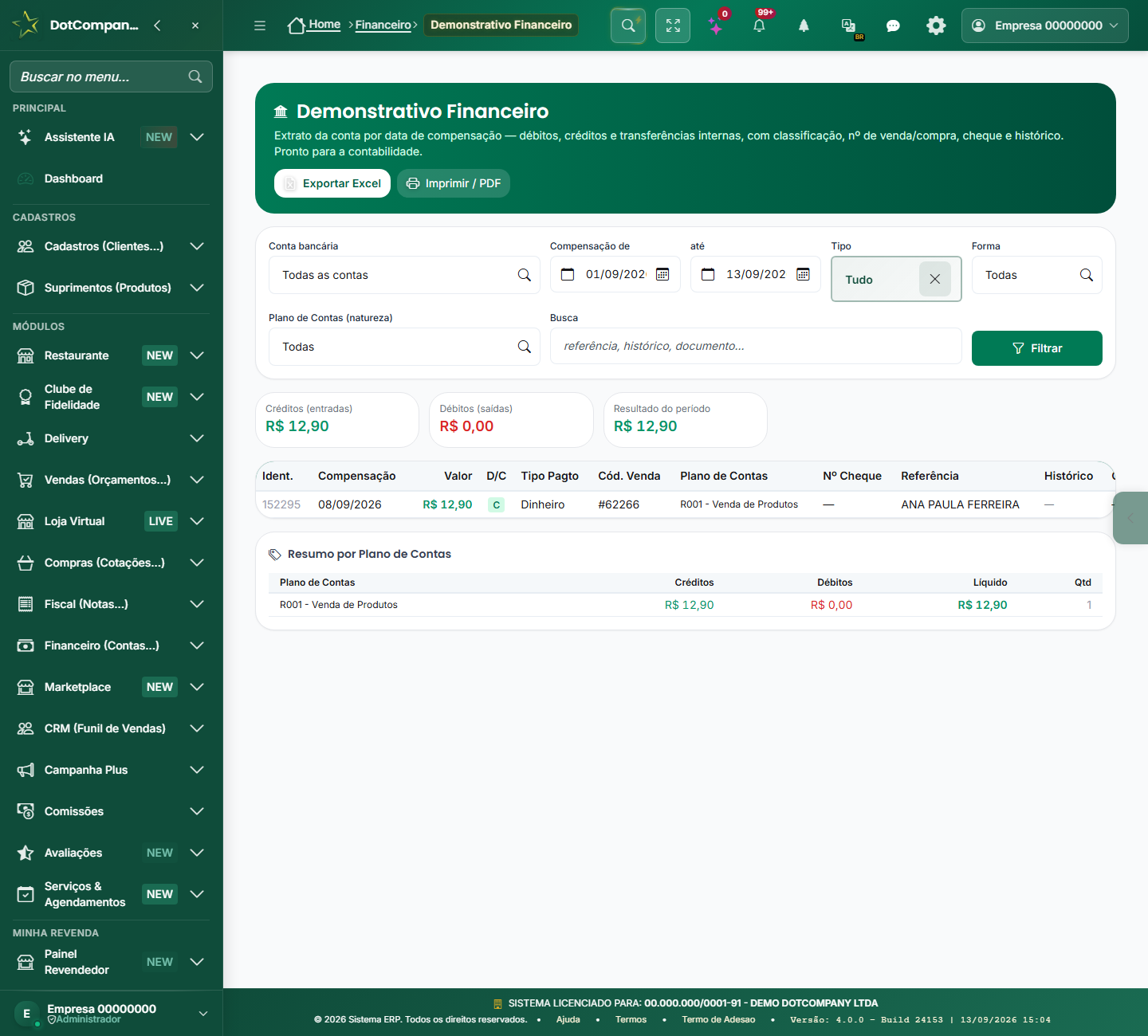Open the language translate BR icon
The height and width of the screenshot is (1036, 1148).
coord(849,26)
